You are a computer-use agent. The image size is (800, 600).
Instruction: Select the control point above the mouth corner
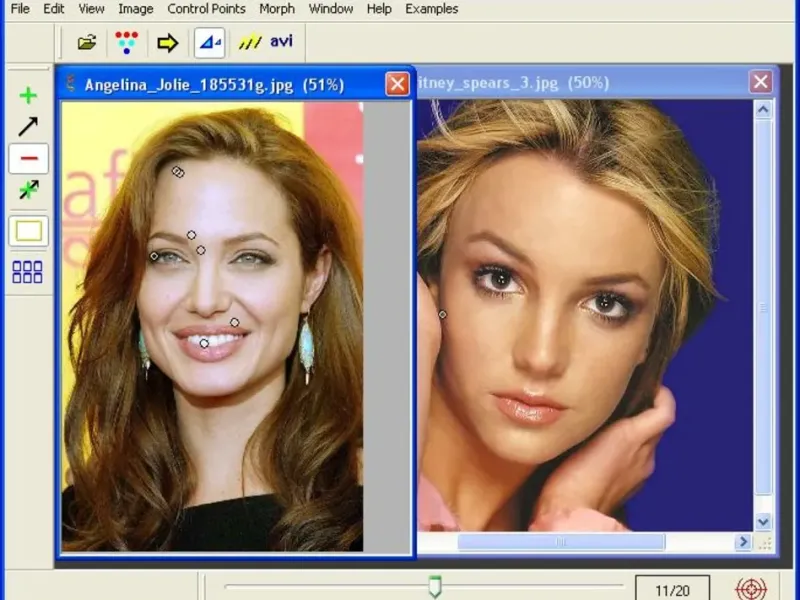click(x=234, y=322)
